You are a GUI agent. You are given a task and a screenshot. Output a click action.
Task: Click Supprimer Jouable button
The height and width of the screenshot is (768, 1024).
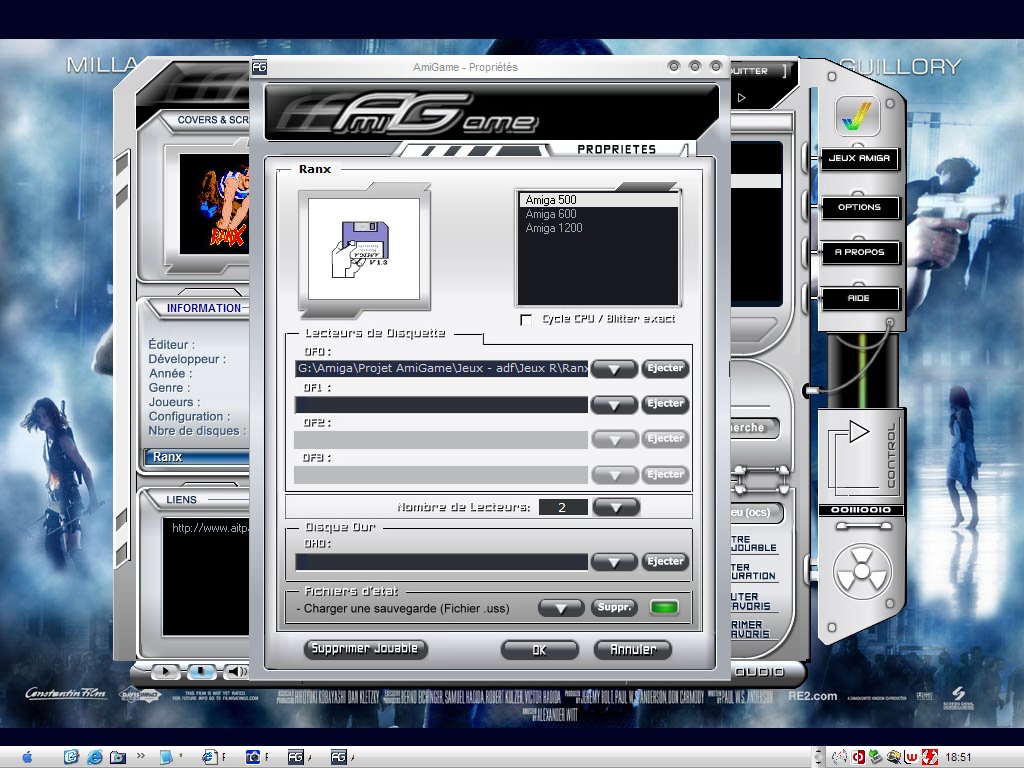pyautogui.click(x=365, y=648)
